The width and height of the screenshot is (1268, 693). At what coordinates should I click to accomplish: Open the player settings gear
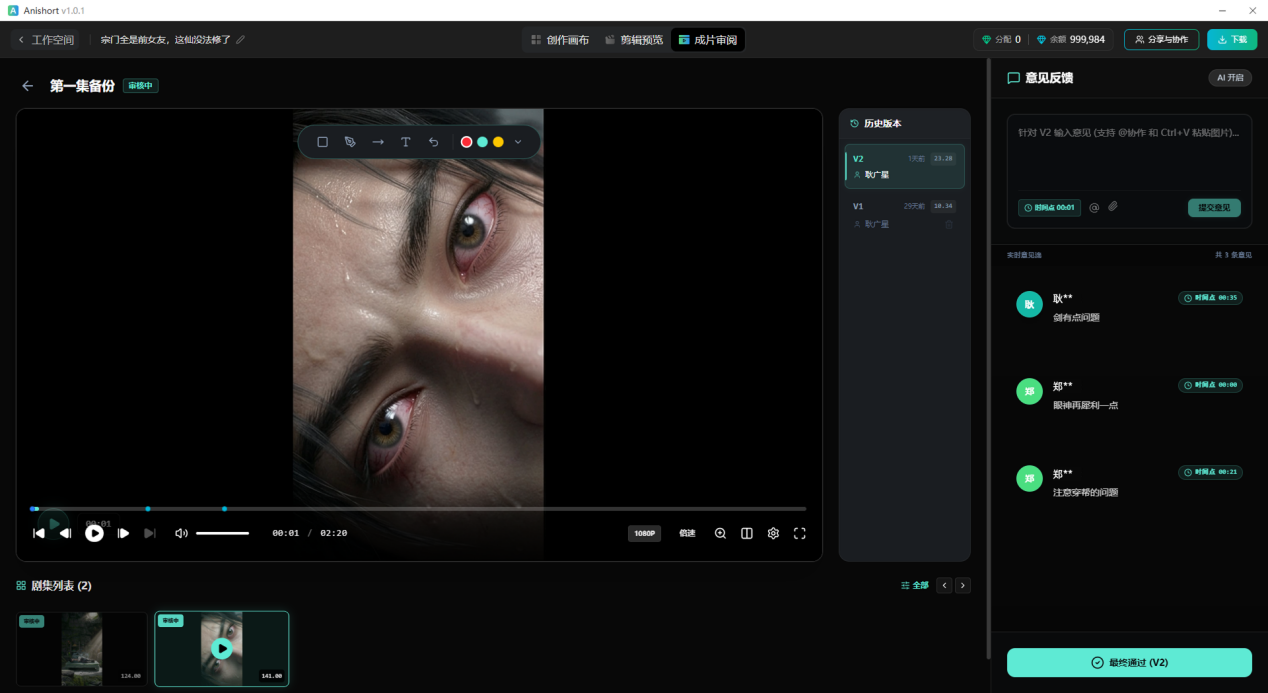pyautogui.click(x=773, y=533)
